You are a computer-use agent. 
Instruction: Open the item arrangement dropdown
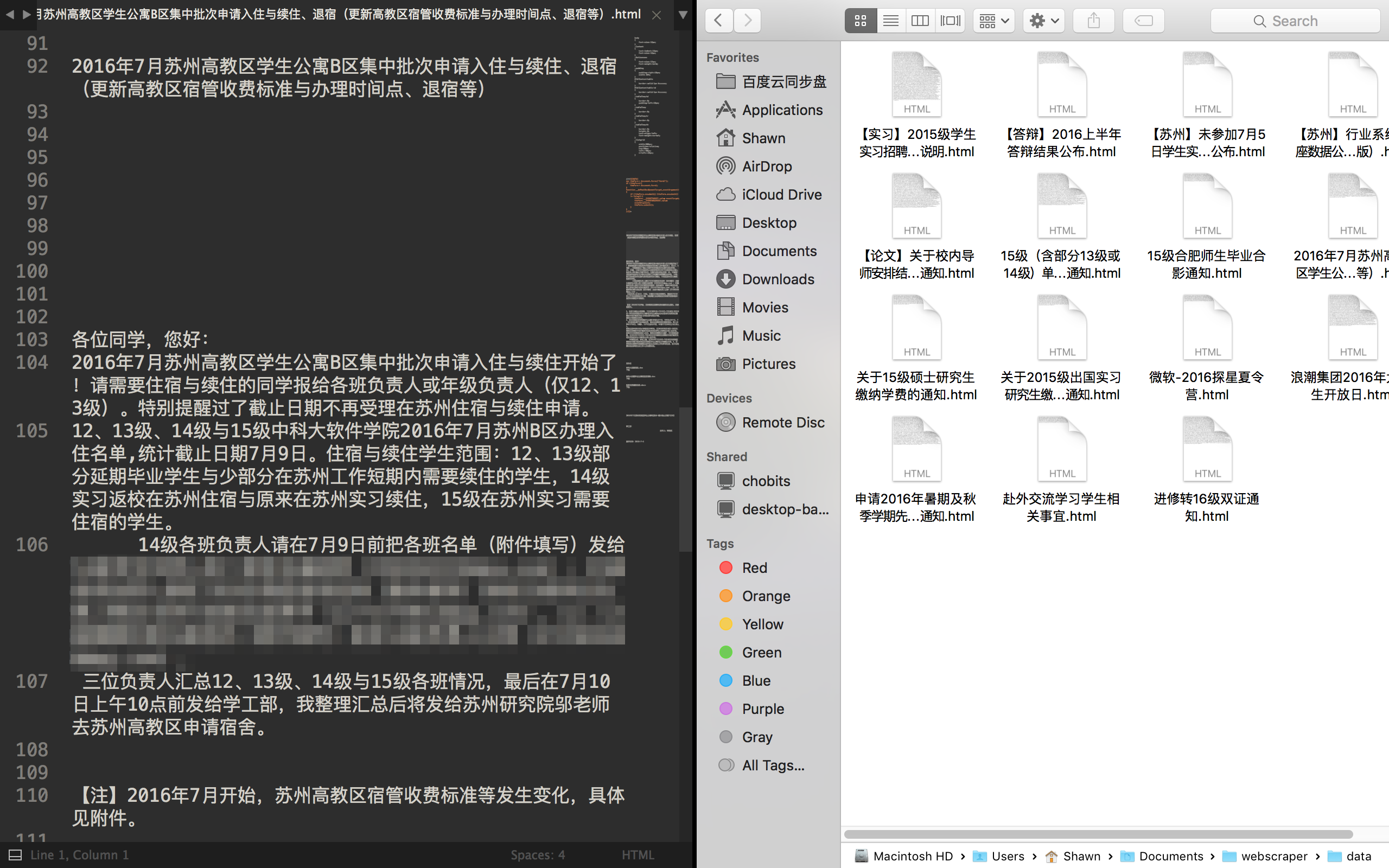993,20
